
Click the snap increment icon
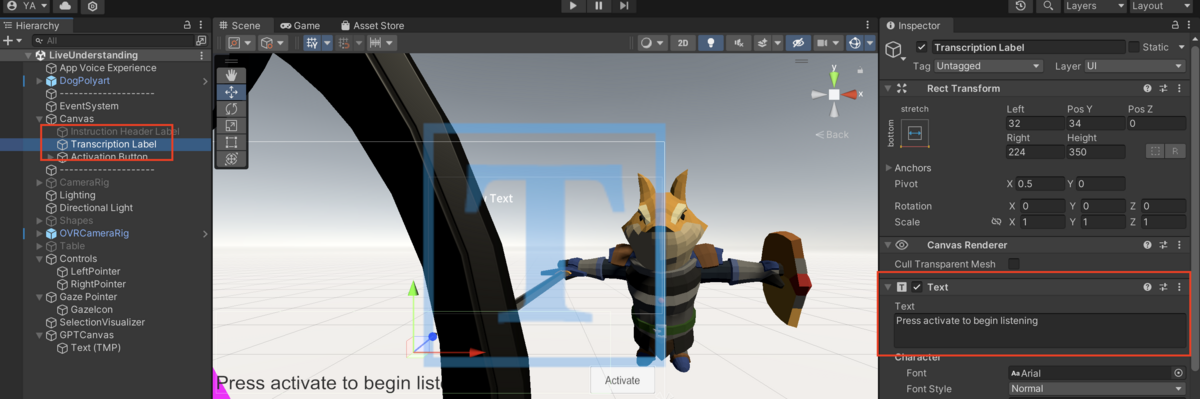coord(376,43)
